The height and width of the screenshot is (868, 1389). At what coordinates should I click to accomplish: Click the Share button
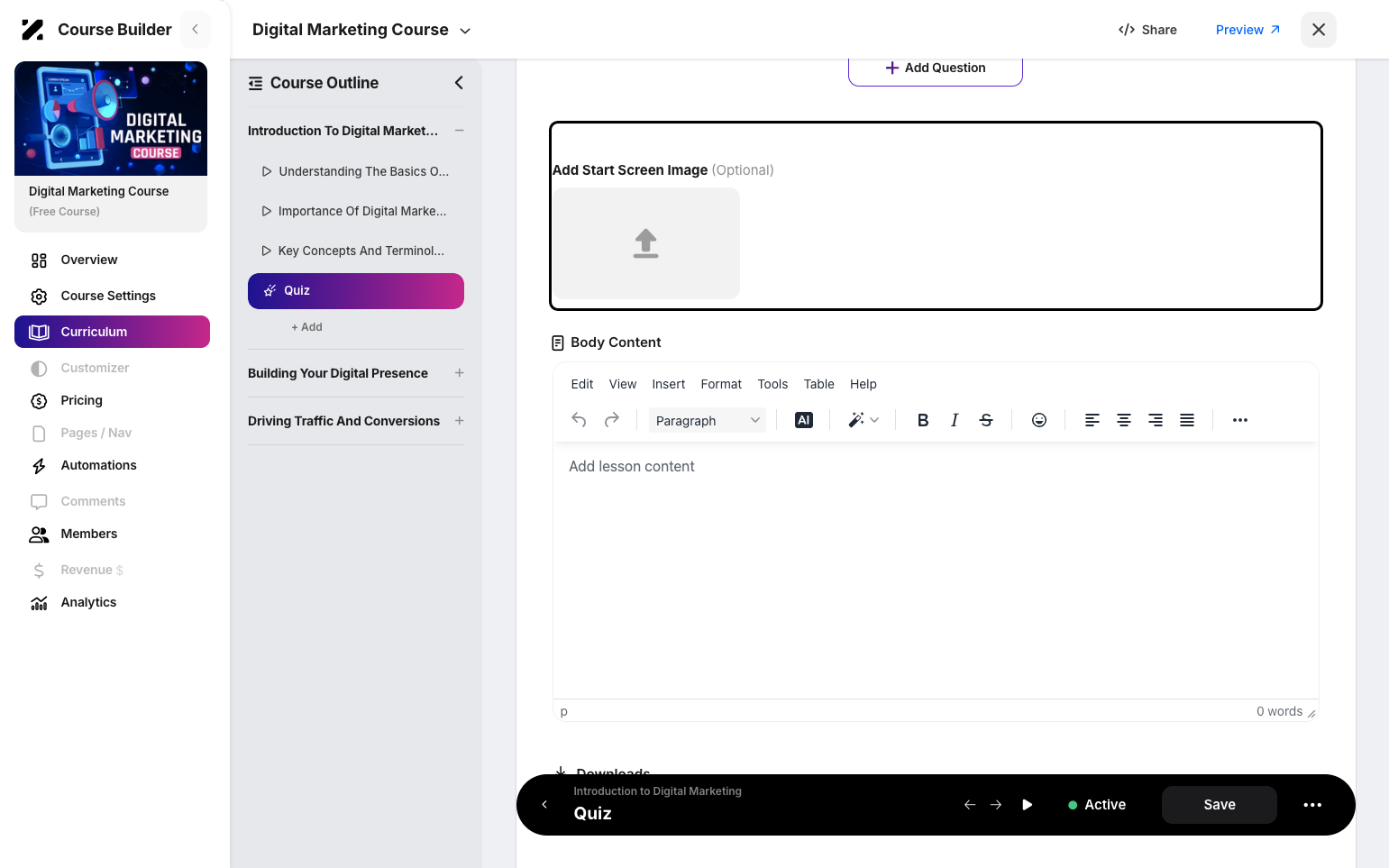pos(1147,30)
